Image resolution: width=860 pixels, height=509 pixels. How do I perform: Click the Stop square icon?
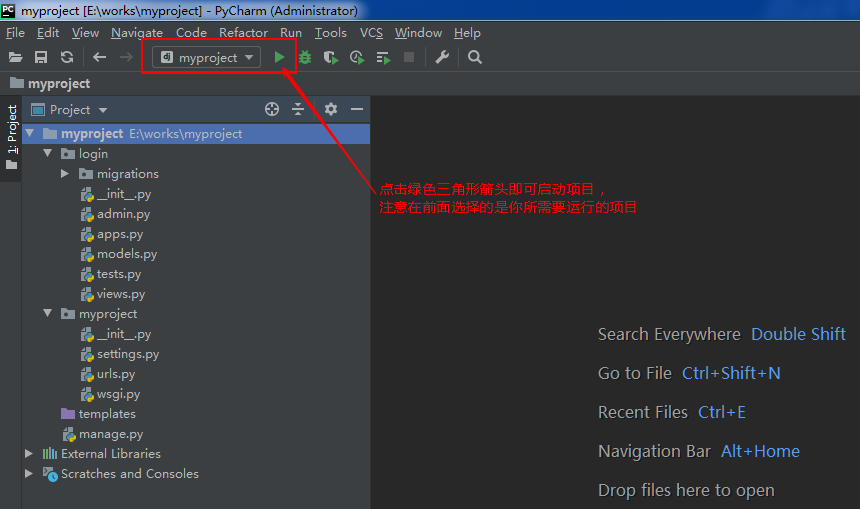point(409,57)
